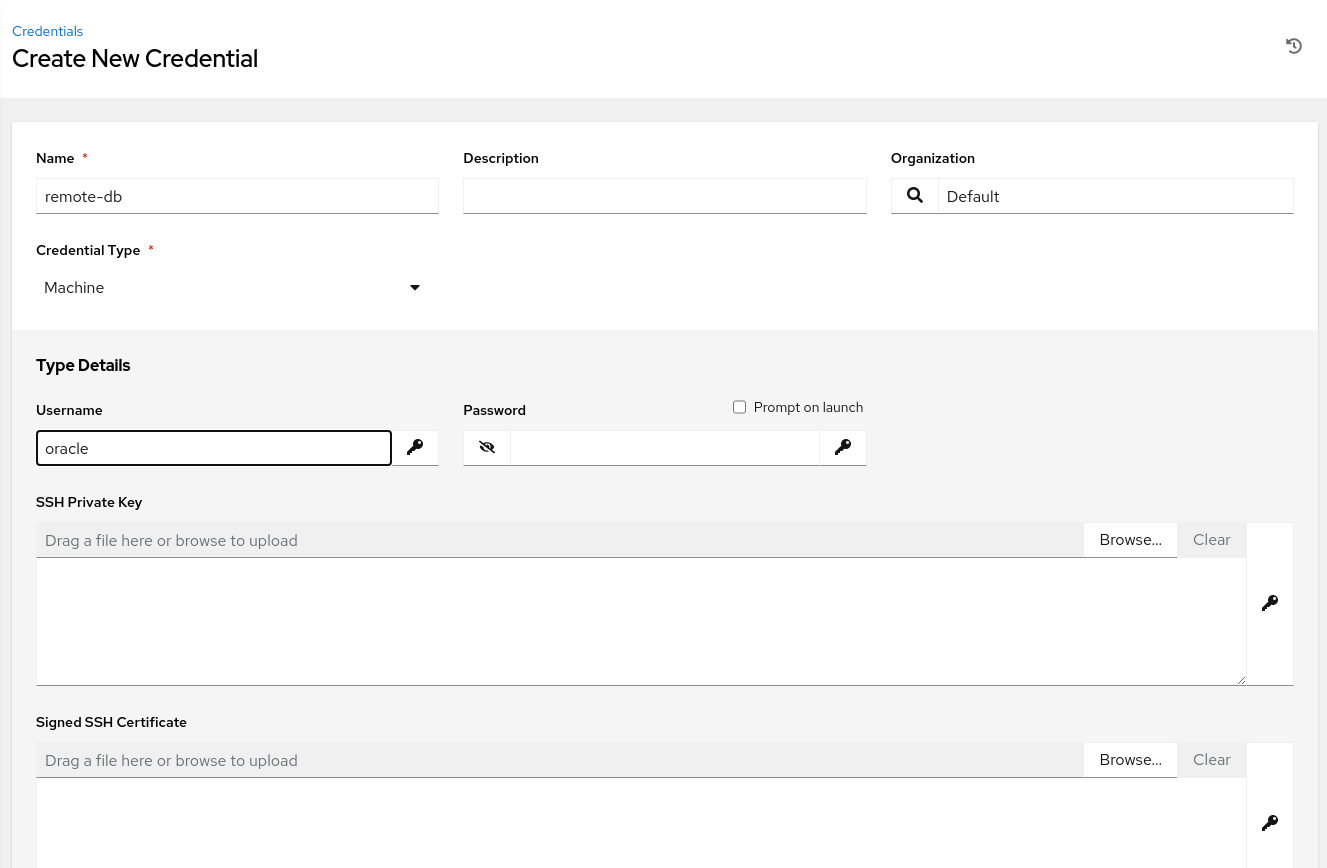1327x868 pixels.
Task: Browse for an SSH Private Key file
Action: coord(1130,540)
